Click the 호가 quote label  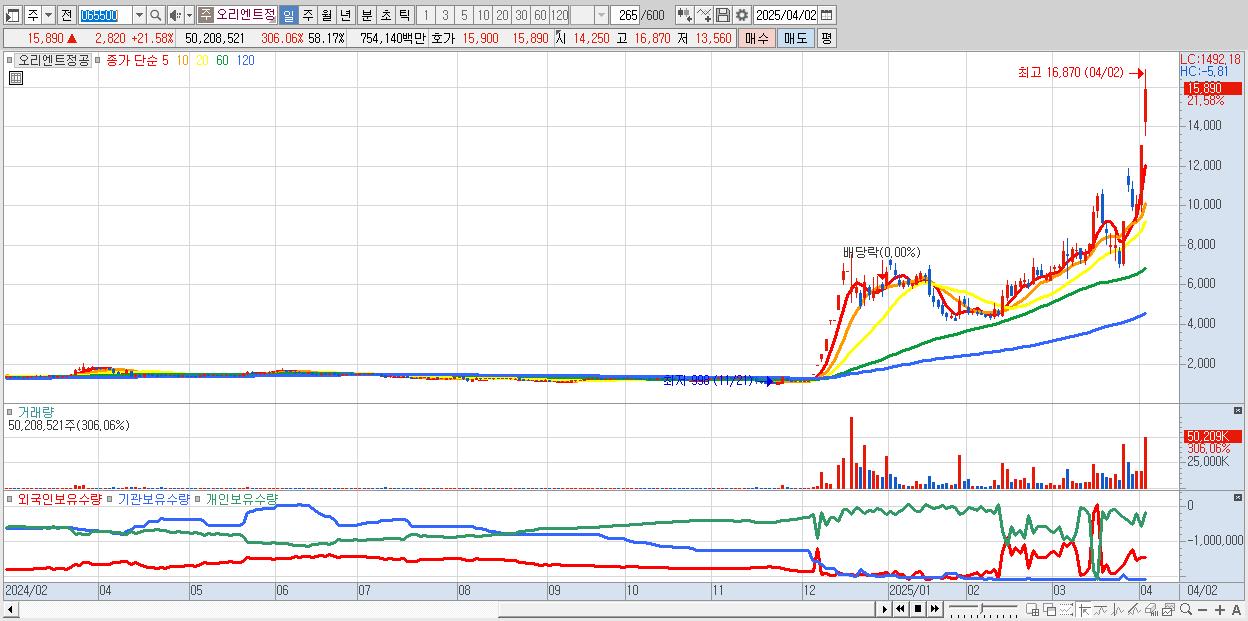[x=442, y=38]
